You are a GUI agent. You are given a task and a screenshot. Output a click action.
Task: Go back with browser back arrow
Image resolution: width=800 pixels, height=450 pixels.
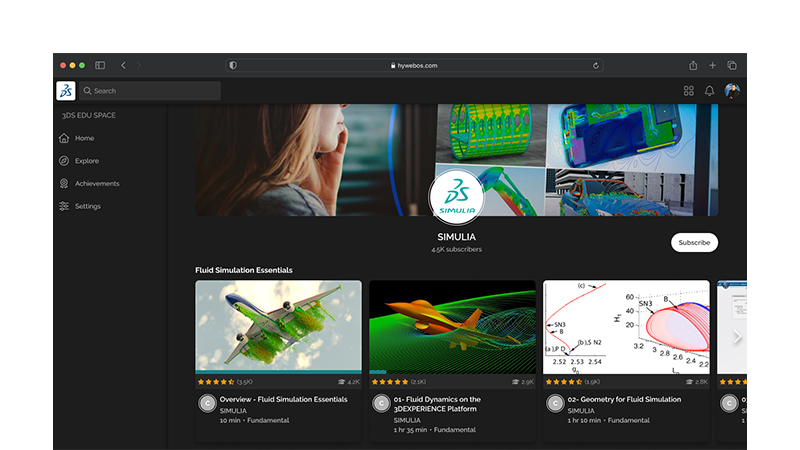123,65
